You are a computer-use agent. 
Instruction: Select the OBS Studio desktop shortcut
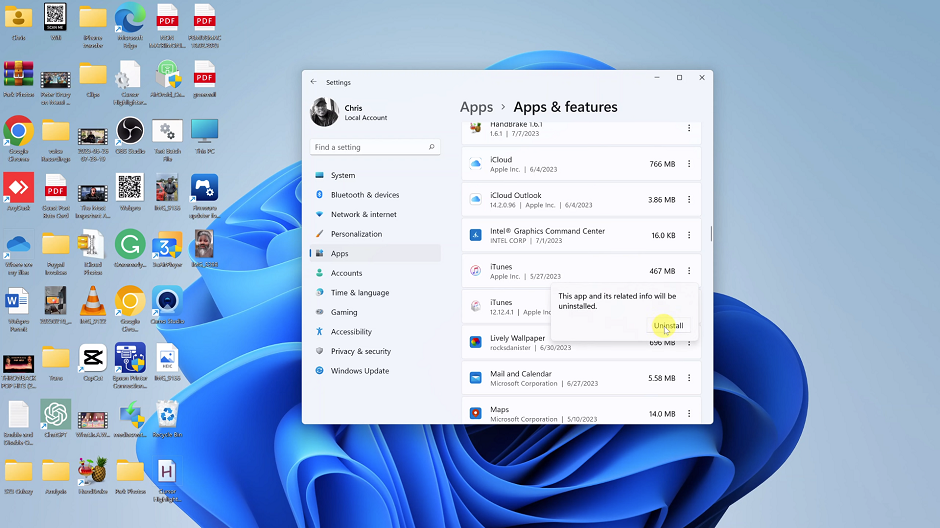coord(130,135)
